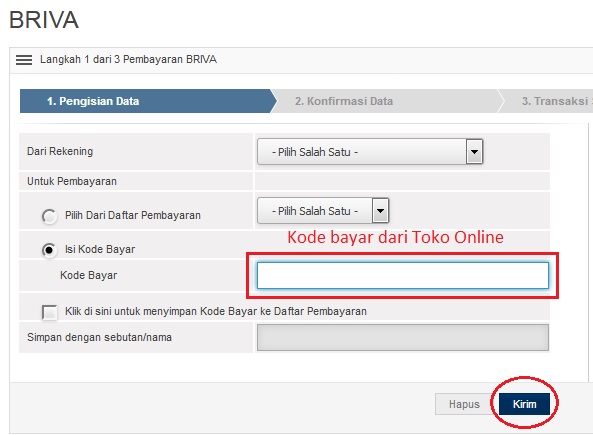Viewport: 593px width, 435px height.
Task: Click the Simpan dengan sebutan/nama label
Action: pos(99,337)
